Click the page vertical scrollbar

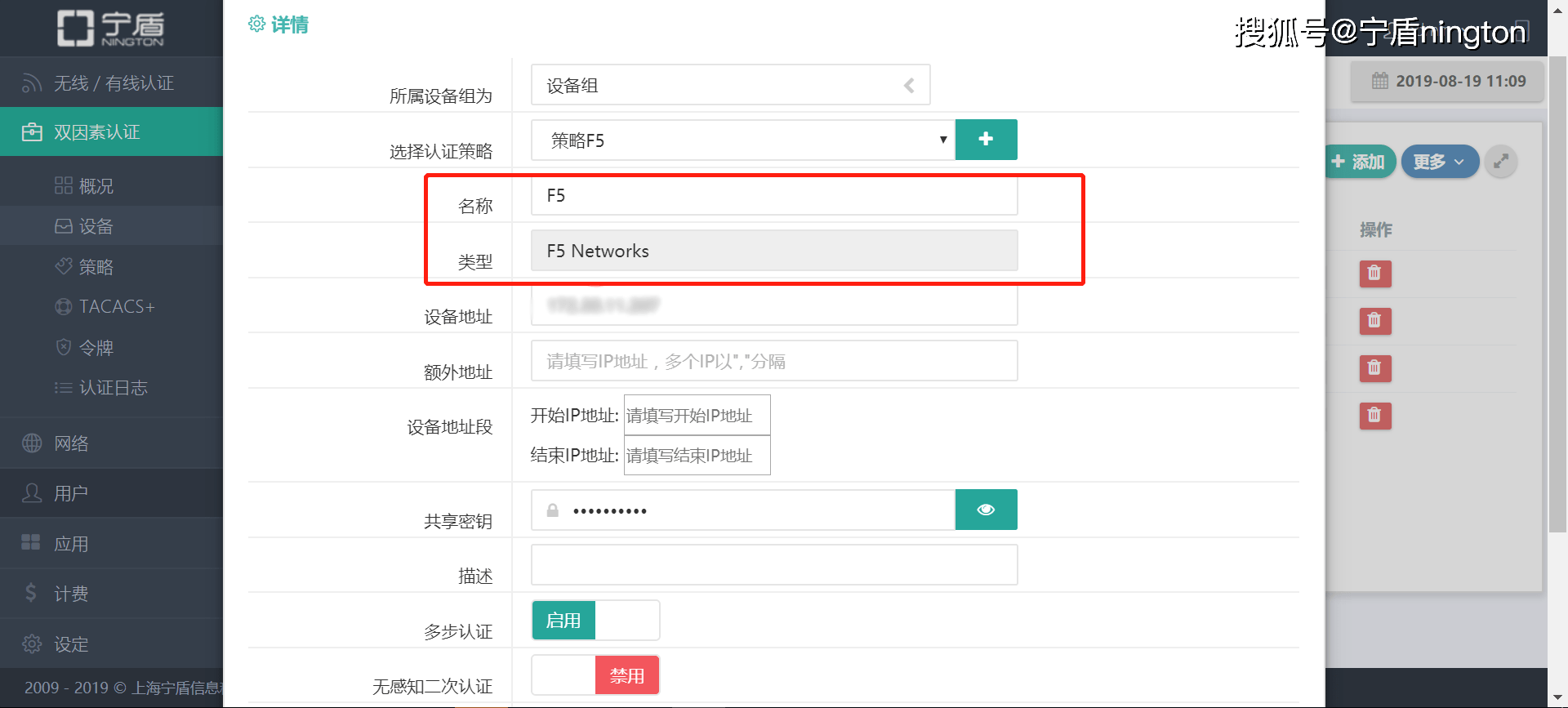[x=1557, y=294]
